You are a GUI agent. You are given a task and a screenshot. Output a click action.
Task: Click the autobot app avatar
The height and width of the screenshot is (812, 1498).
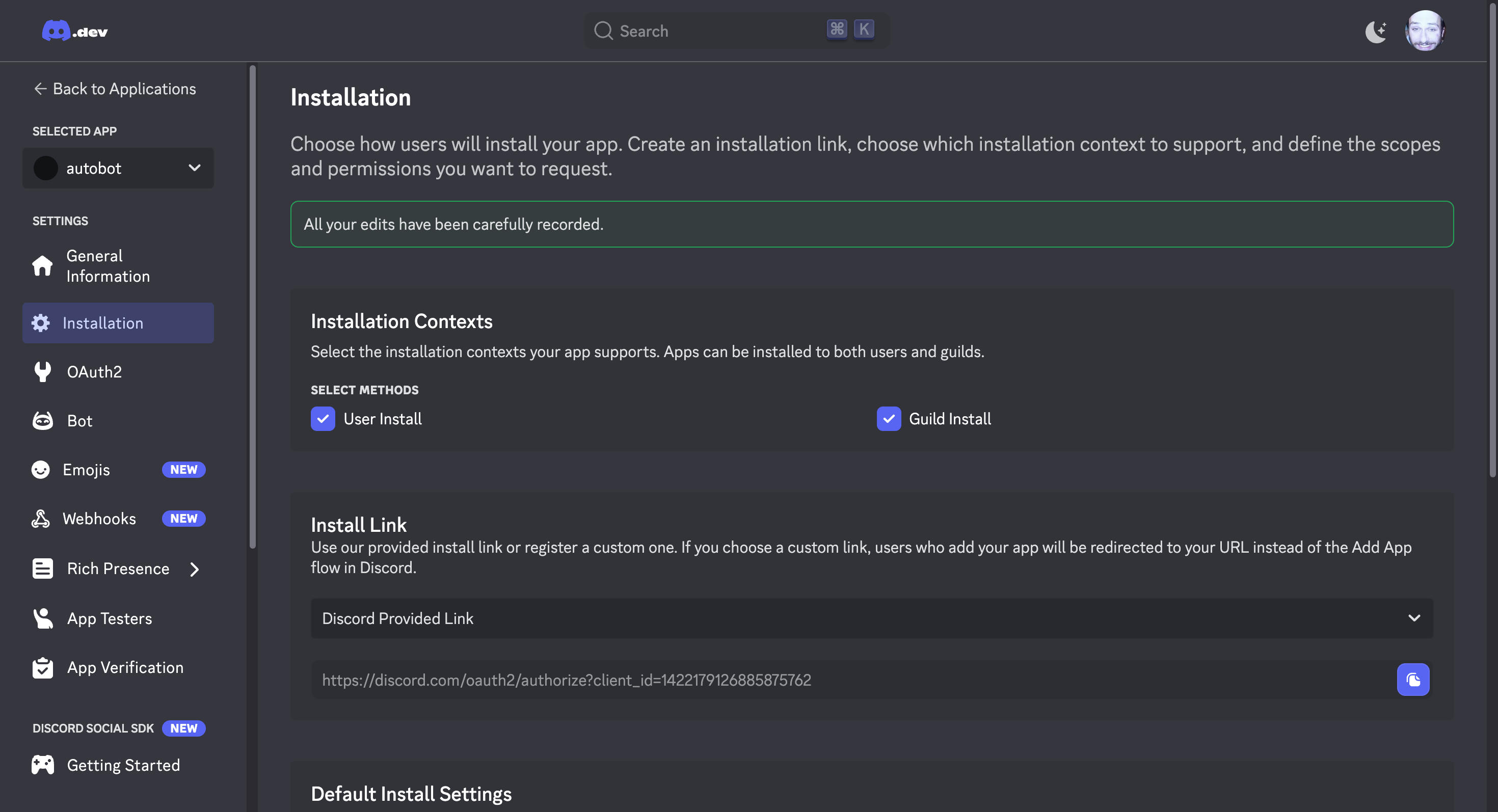[45, 168]
